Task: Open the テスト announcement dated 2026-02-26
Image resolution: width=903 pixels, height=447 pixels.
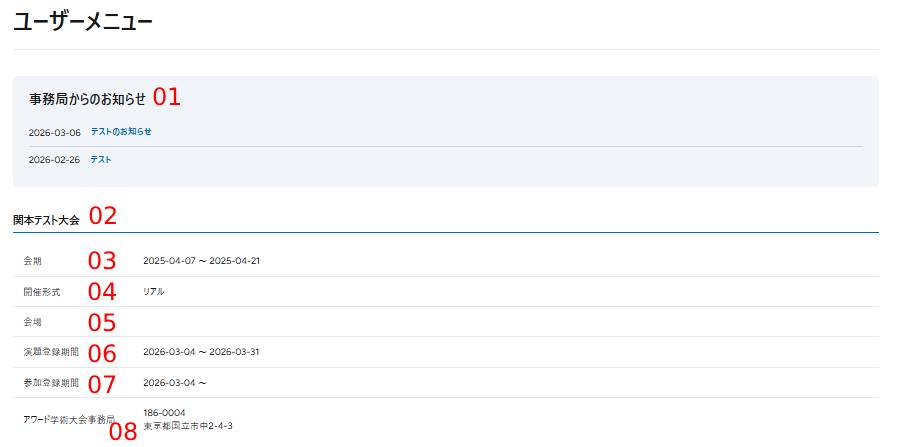Action: 101,160
